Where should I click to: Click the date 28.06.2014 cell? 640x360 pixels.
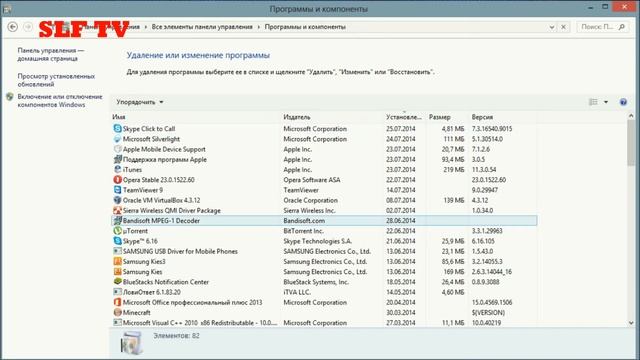(x=400, y=220)
